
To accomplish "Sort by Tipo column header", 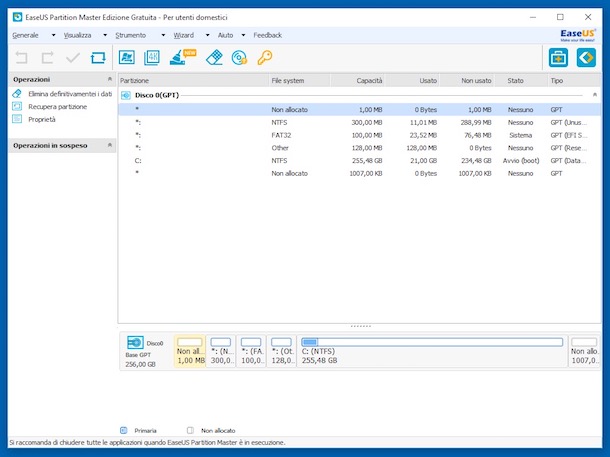I will pyautogui.click(x=574, y=81).
